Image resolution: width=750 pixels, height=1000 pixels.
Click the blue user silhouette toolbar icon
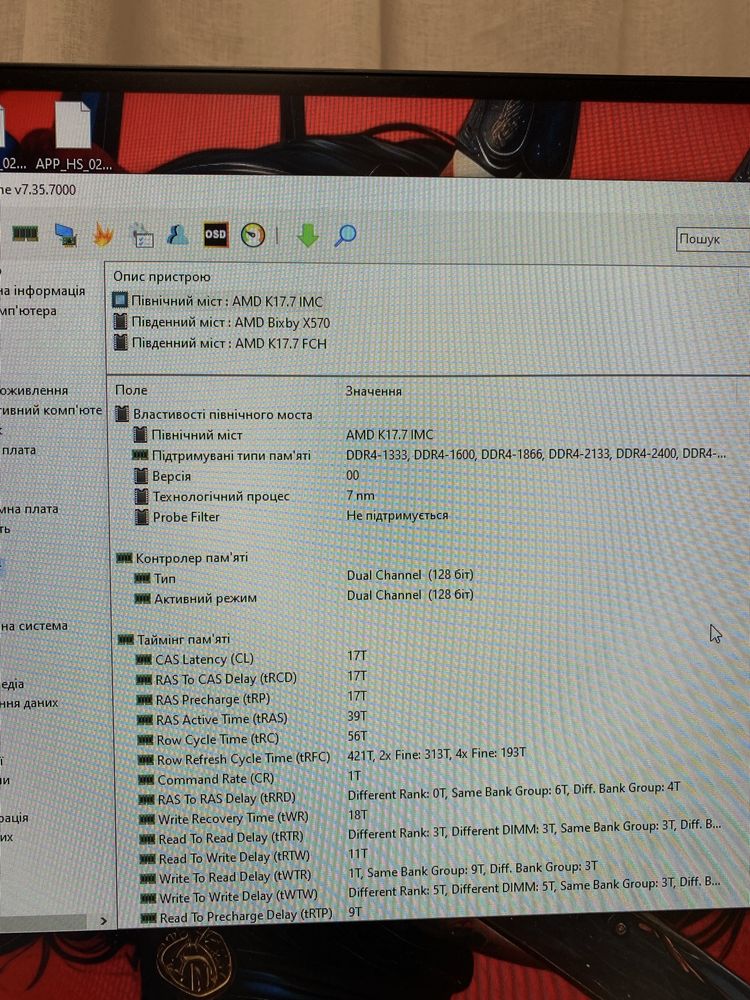[x=177, y=234]
